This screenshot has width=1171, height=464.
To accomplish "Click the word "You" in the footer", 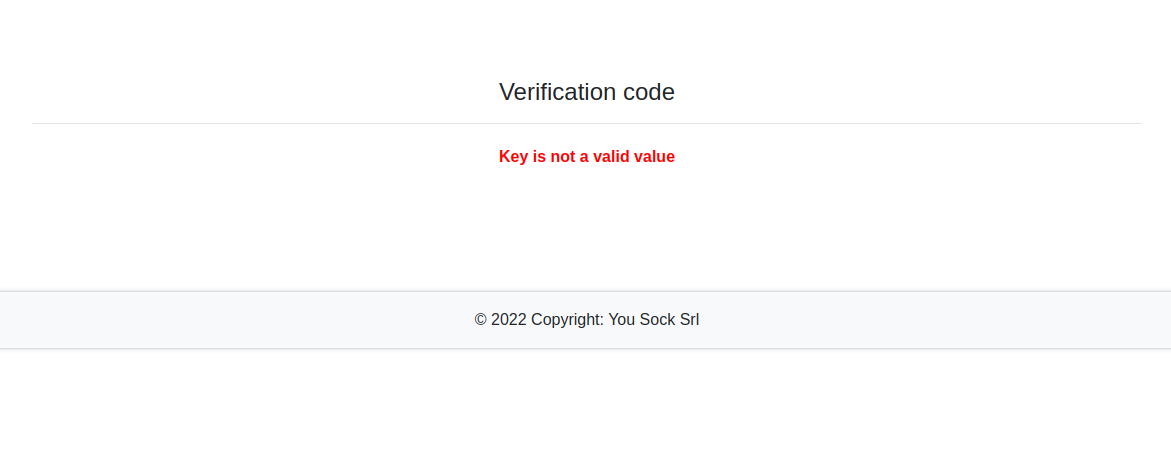I will pyautogui.click(x=622, y=320).
